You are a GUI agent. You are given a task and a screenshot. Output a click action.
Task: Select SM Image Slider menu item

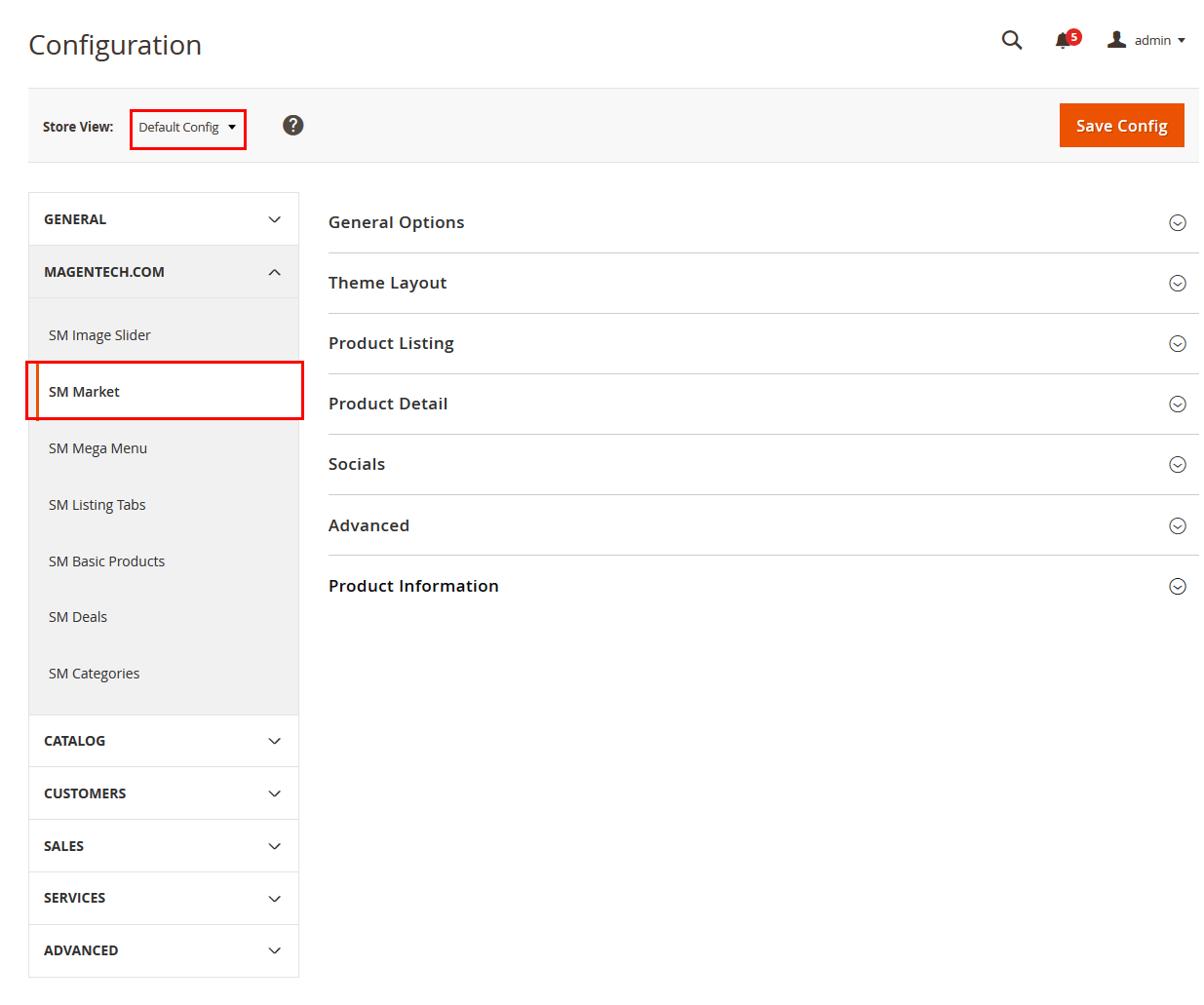99,335
